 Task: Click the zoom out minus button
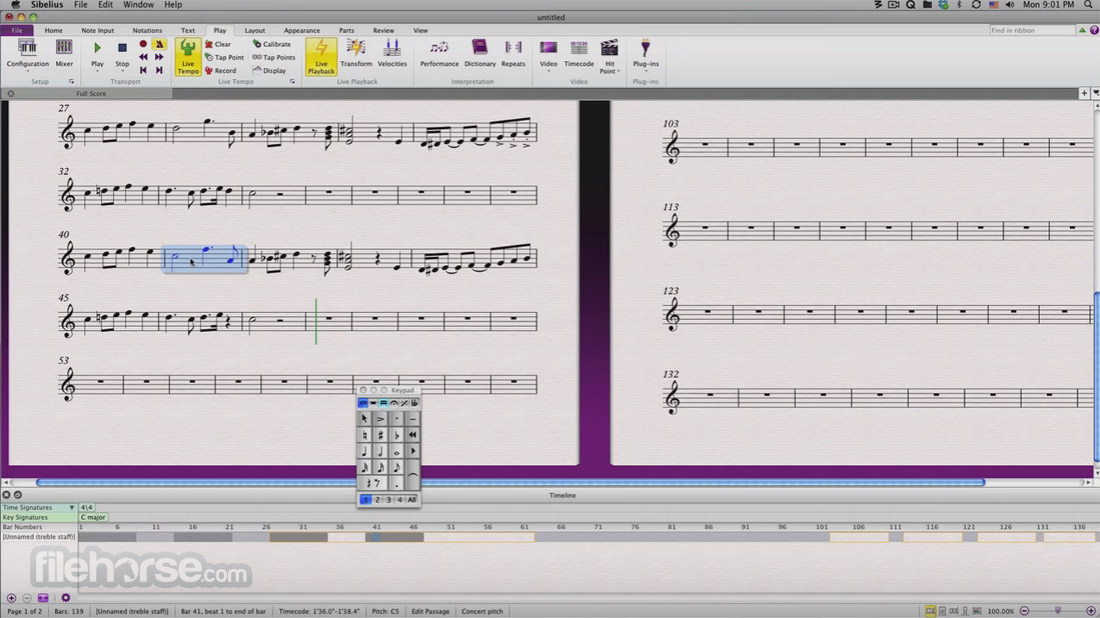[1024, 611]
